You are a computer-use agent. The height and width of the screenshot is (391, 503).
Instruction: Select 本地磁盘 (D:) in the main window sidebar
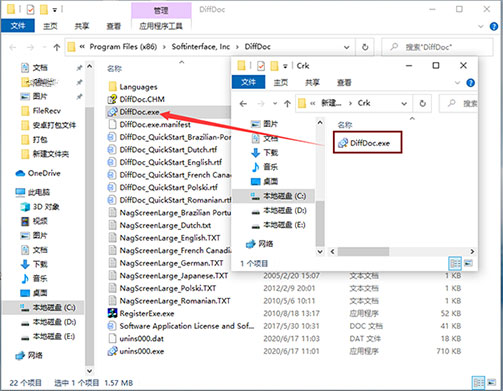[x=49, y=322]
